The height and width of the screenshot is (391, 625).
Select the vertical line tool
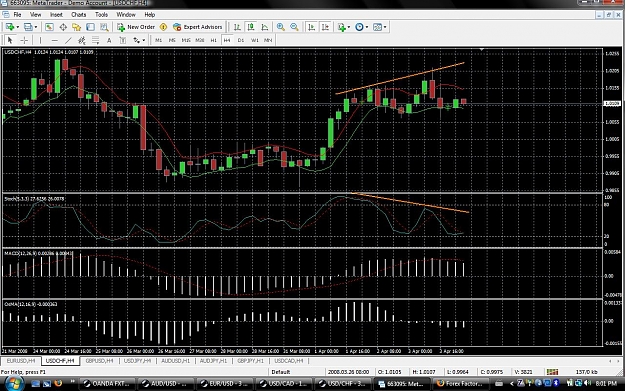point(40,40)
